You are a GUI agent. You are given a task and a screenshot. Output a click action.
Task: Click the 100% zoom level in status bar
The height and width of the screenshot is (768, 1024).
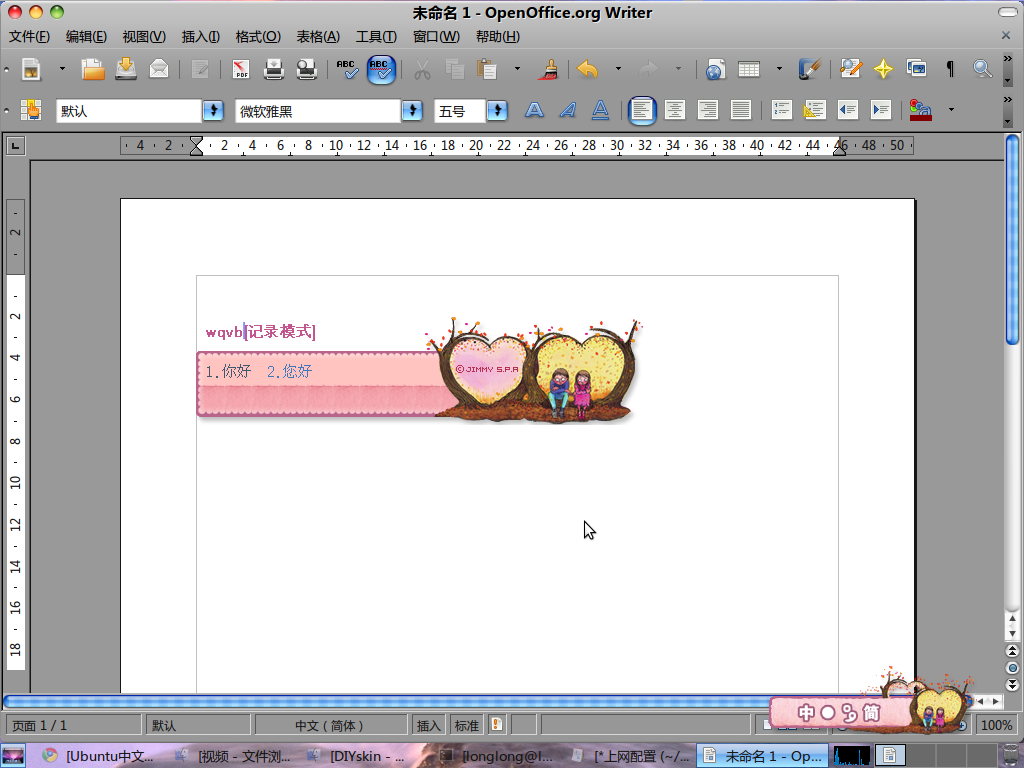(996, 725)
